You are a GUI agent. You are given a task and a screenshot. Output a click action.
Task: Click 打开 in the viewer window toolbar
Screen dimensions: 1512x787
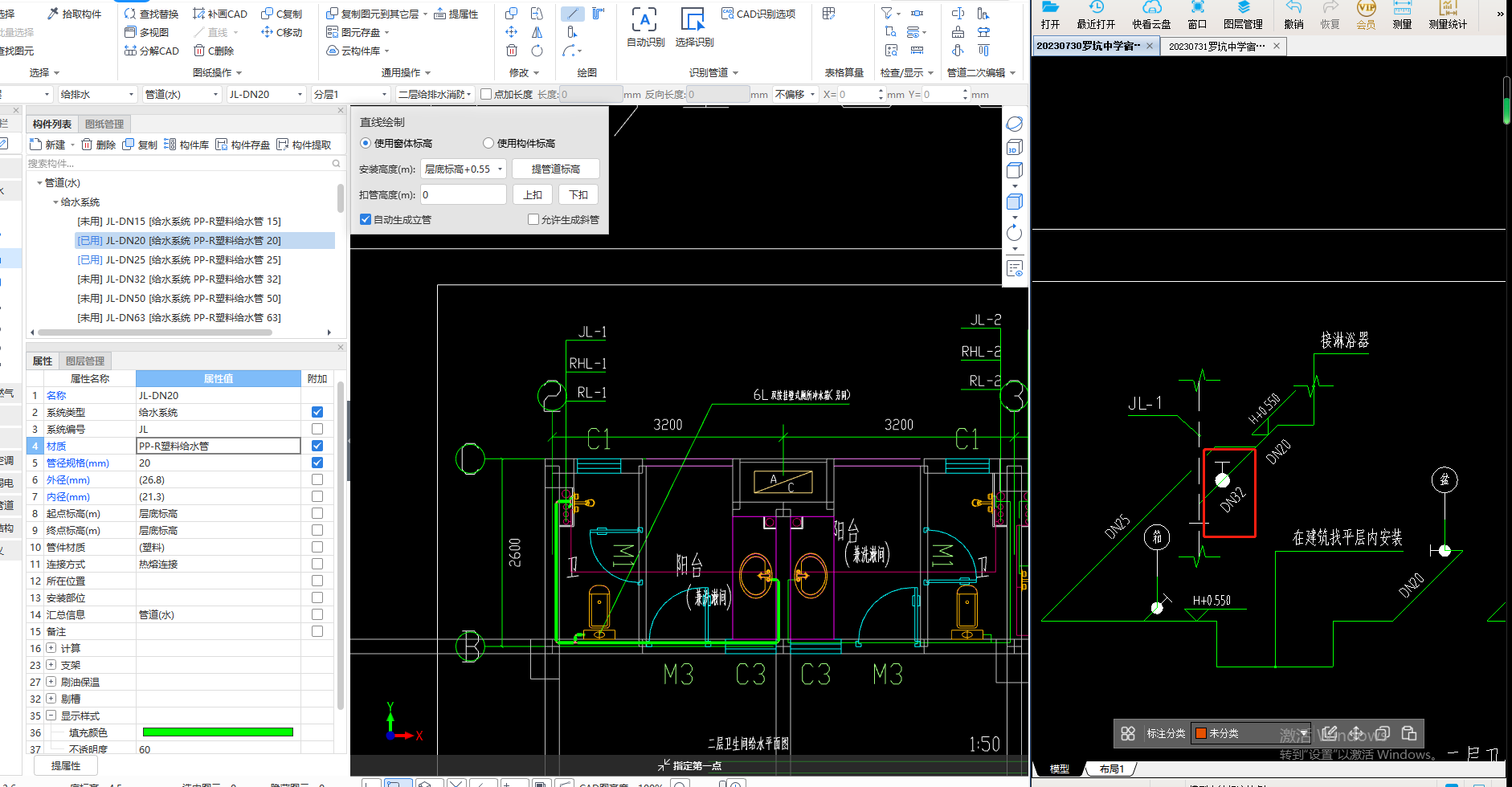pyautogui.click(x=1050, y=15)
